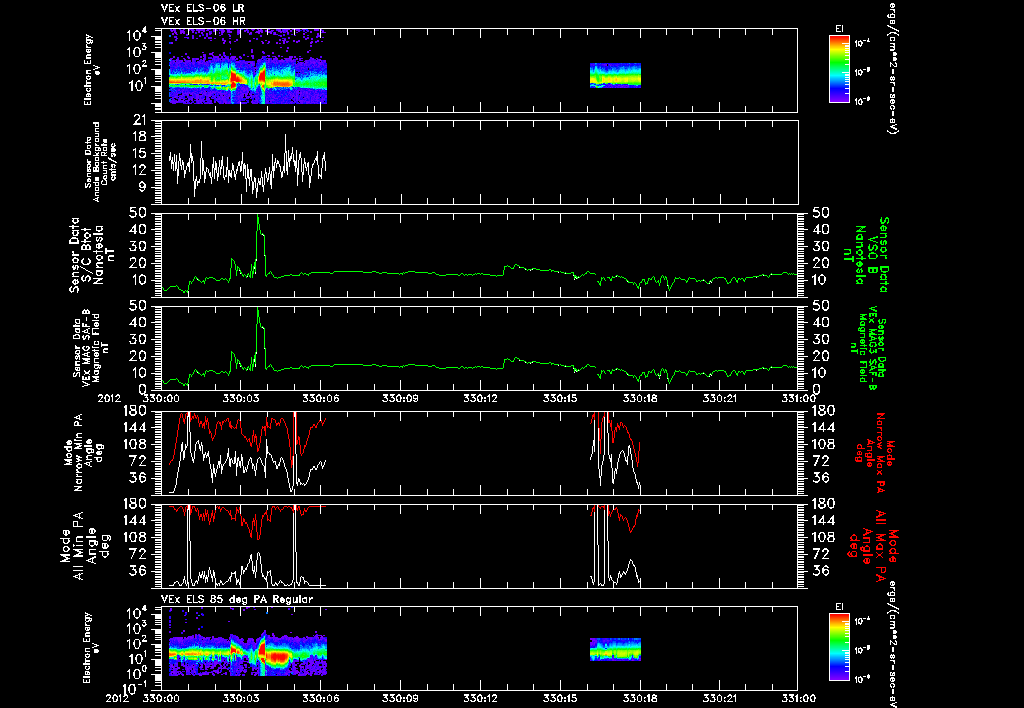Click the small spectrogram patch near 330:17 in the bottom panel

click(x=615, y=650)
